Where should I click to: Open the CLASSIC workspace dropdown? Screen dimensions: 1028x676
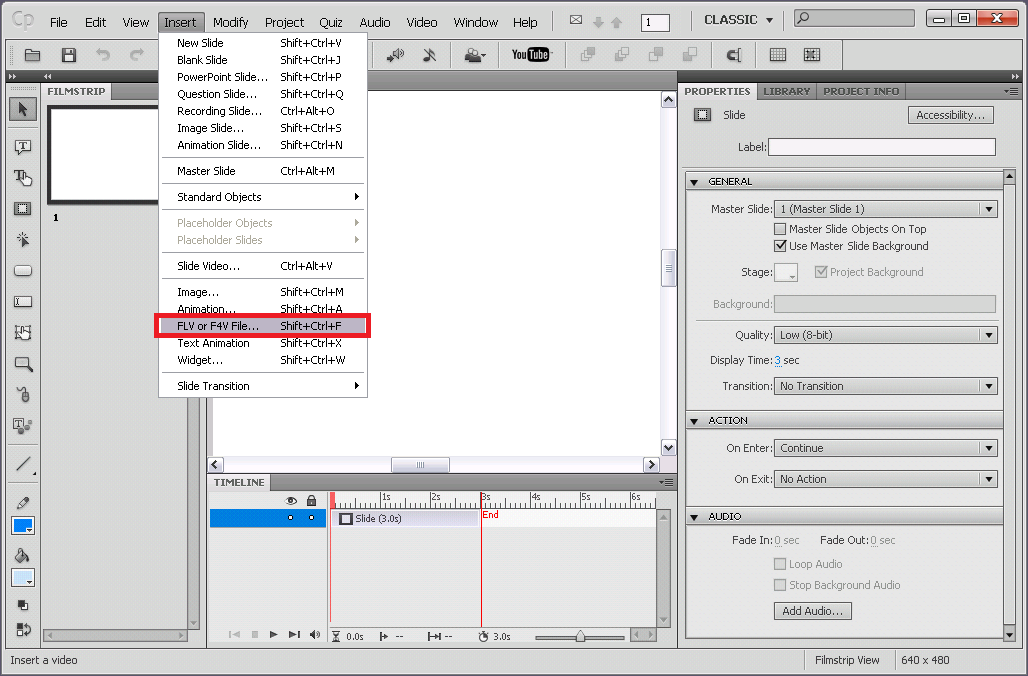point(738,20)
